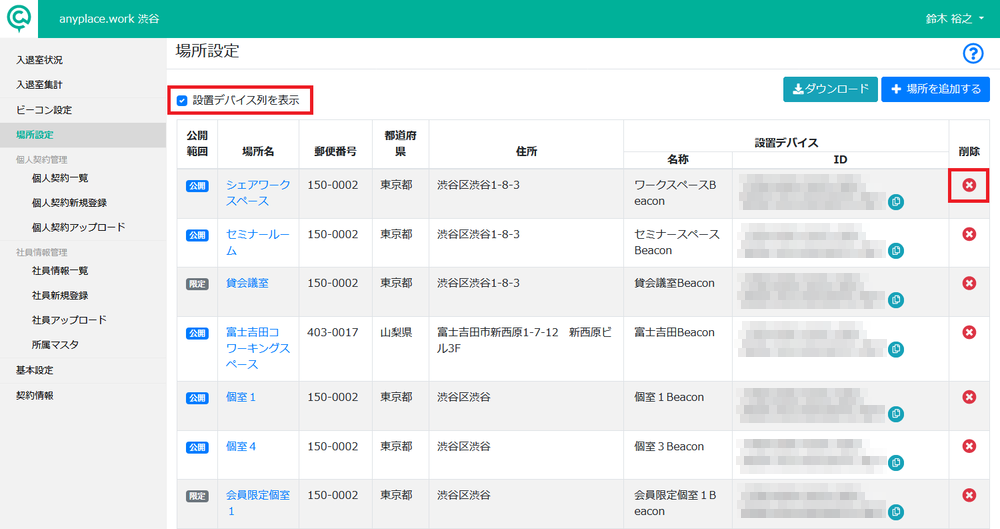Delete the 個室１ row
The height and width of the screenshot is (529, 1000).
(x=969, y=397)
